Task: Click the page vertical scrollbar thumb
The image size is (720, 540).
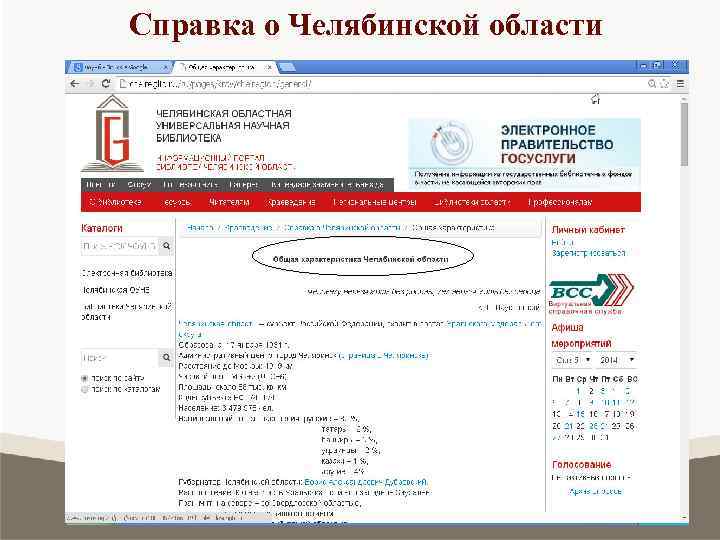Action: pos(684,133)
